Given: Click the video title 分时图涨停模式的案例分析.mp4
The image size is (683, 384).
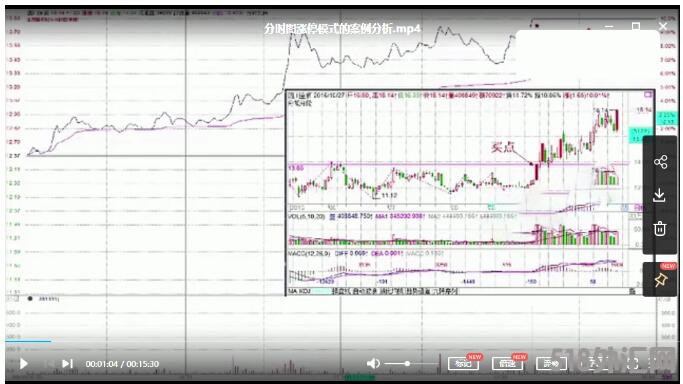Looking at the screenshot, I should click(342, 29).
